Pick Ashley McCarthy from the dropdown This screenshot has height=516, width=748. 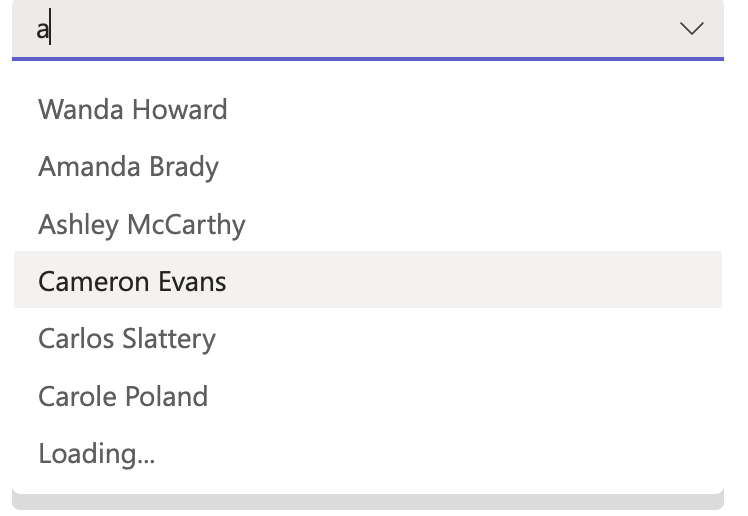142,224
